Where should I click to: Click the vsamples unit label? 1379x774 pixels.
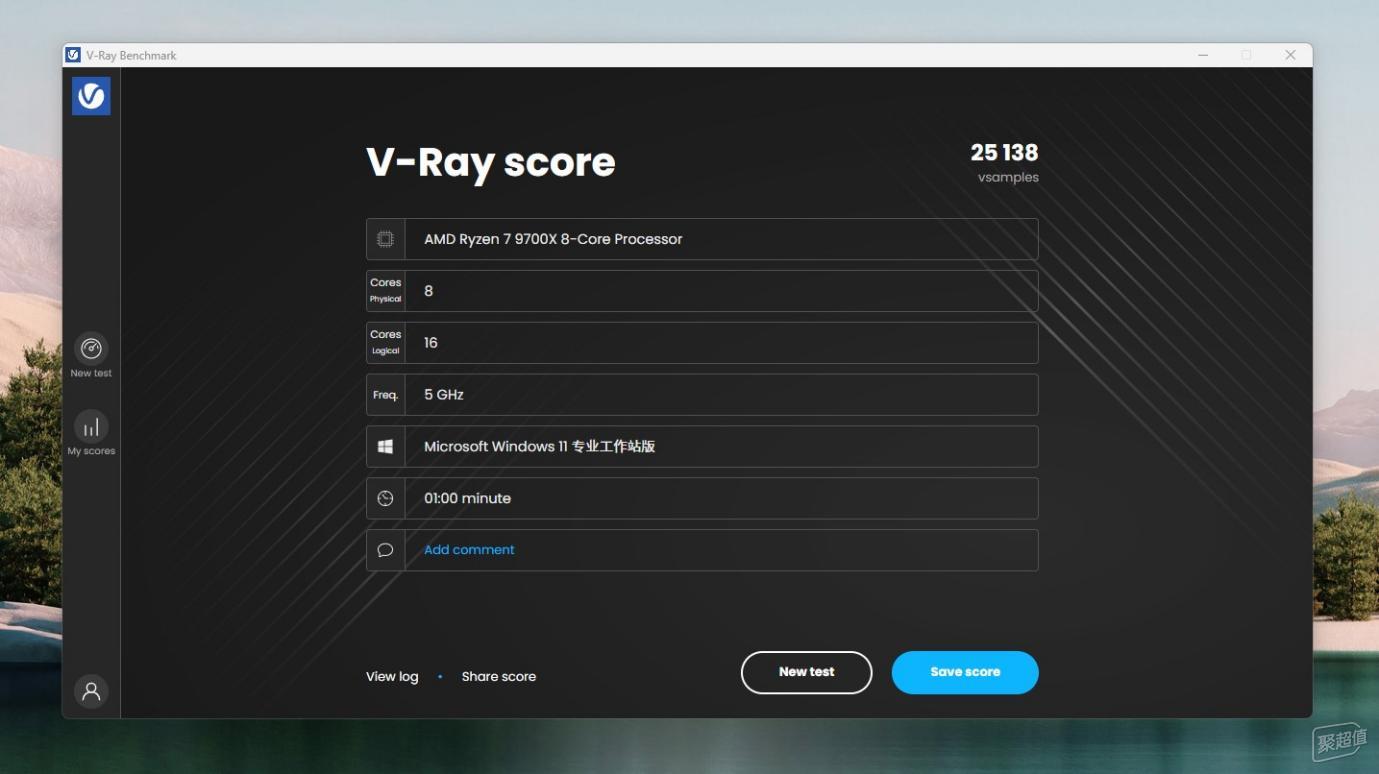(1008, 178)
